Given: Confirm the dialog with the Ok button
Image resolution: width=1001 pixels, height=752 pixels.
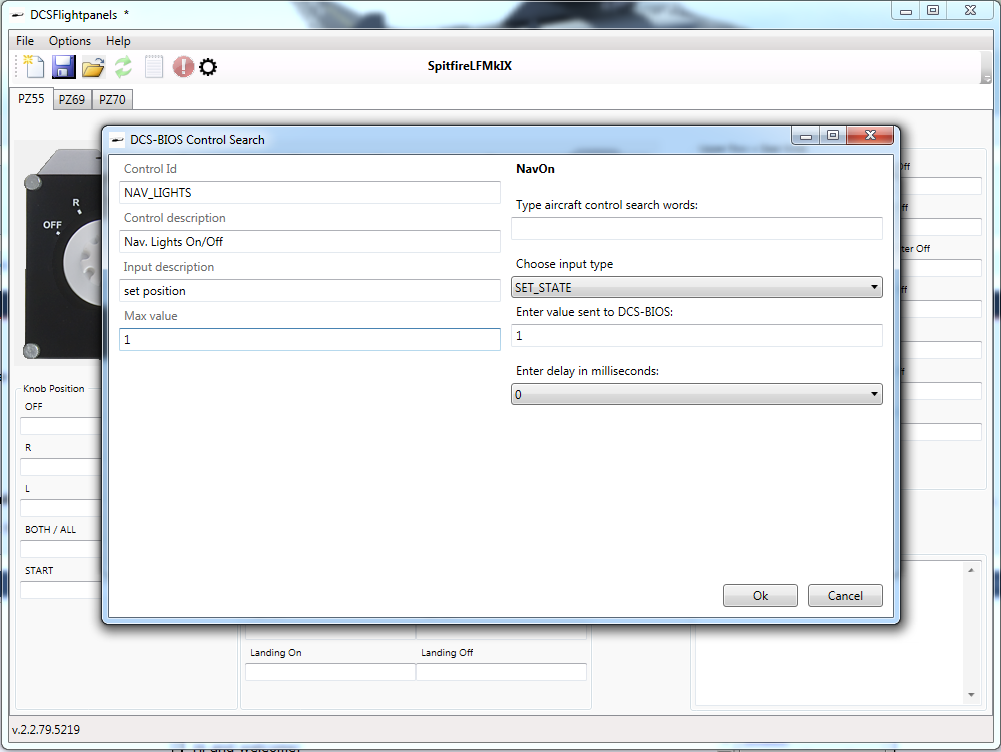Looking at the screenshot, I should click(x=760, y=596).
